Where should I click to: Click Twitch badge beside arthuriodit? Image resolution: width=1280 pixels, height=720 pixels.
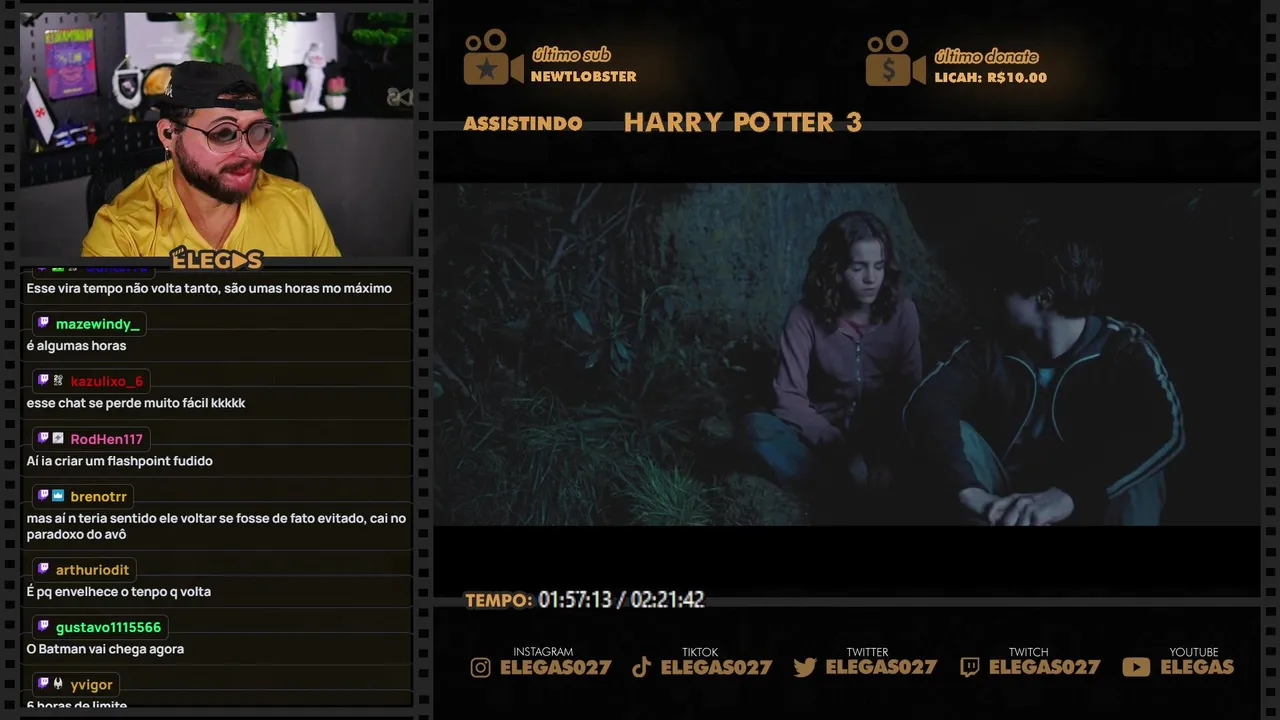(x=43, y=569)
